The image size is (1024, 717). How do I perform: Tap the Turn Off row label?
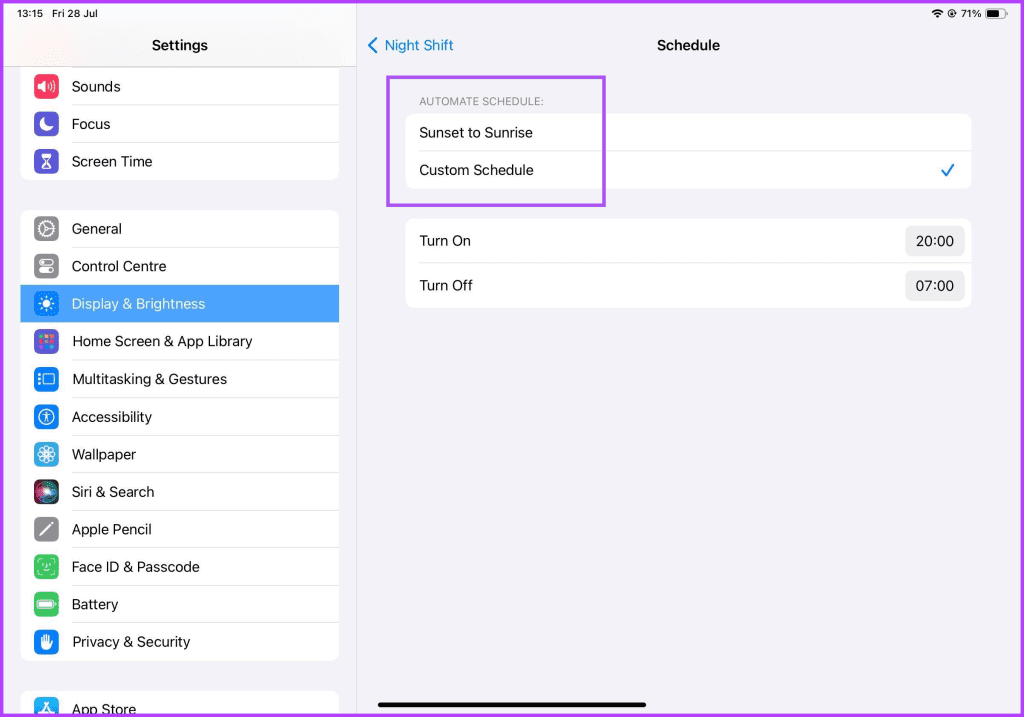coord(446,285)
